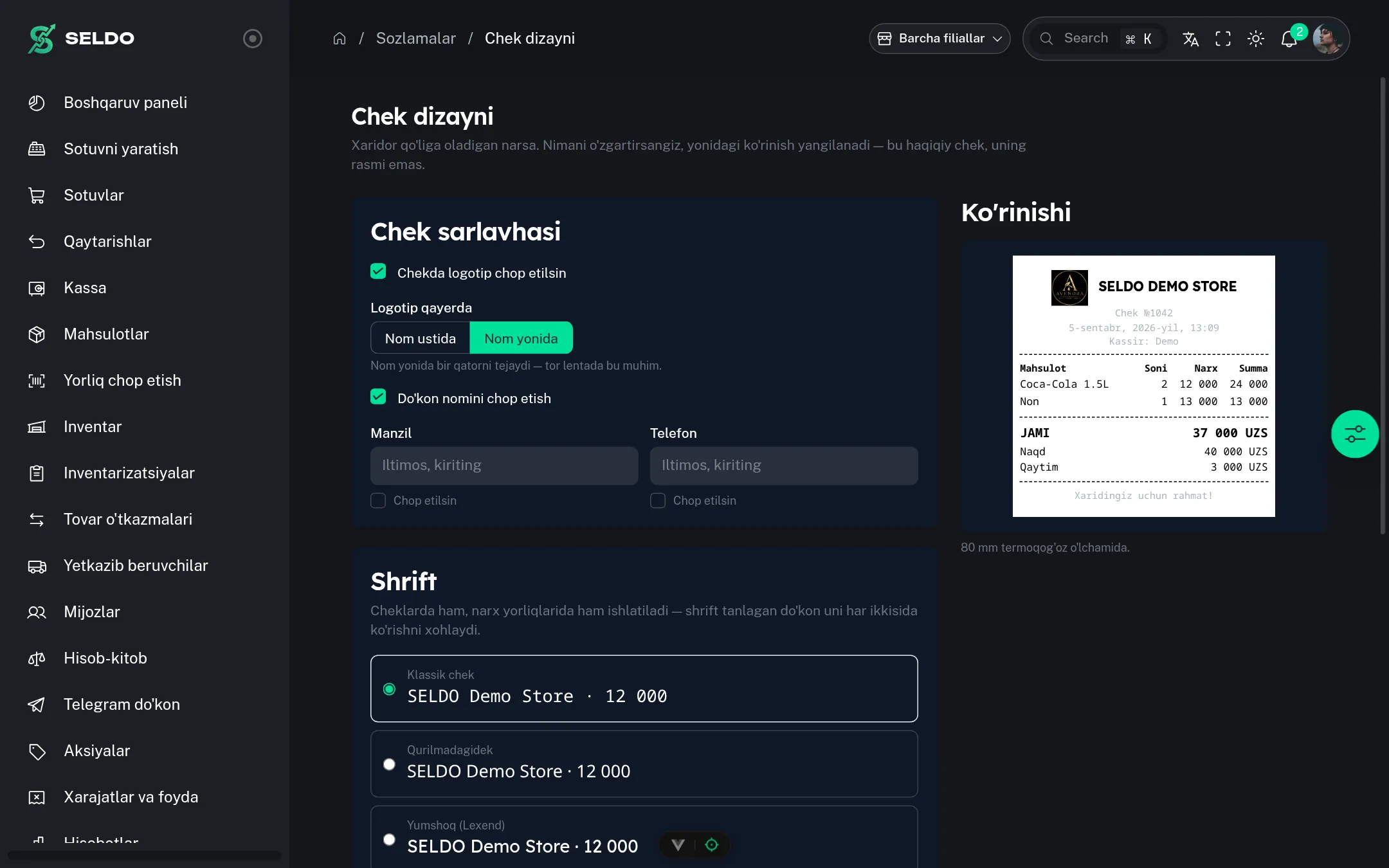Viewport: 1389px width, 868px height.
Task: Click the main page vertical scrollbar
Action: [1383, 305]
